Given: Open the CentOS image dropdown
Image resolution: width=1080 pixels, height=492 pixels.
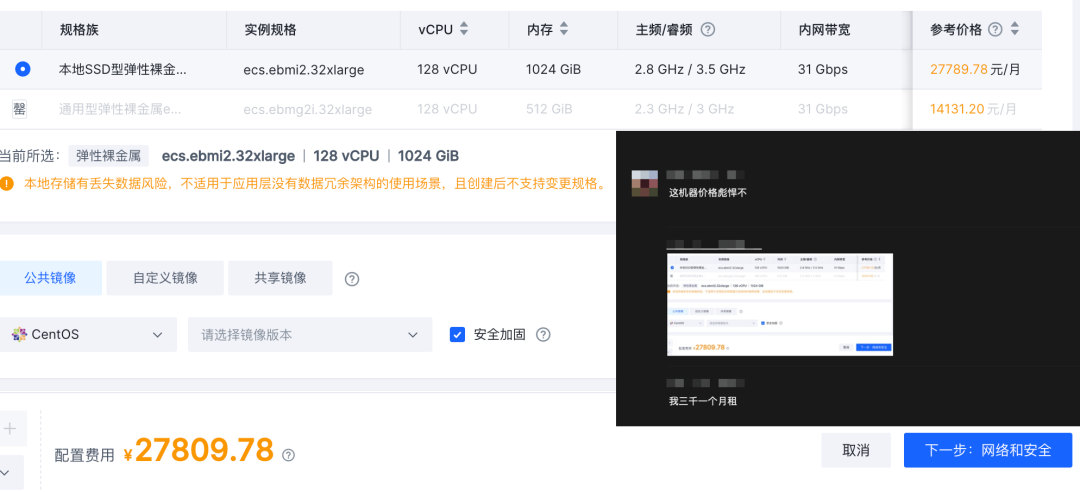Looking at the screenshot, I should point(88,335).
